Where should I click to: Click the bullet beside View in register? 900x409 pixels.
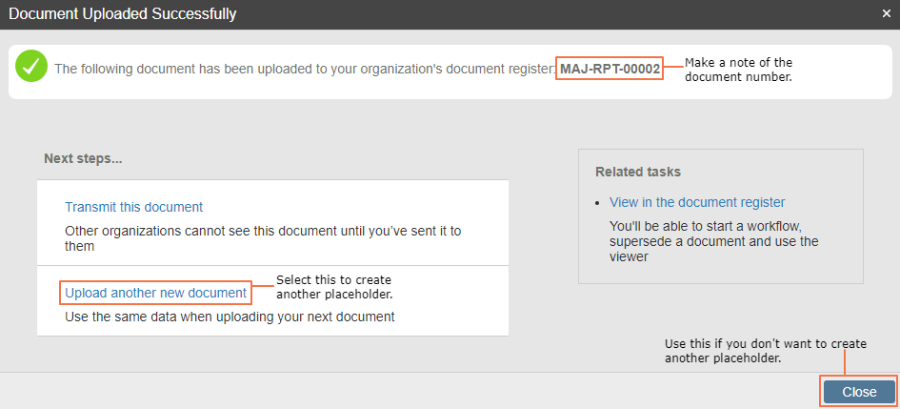pos(599,203)
